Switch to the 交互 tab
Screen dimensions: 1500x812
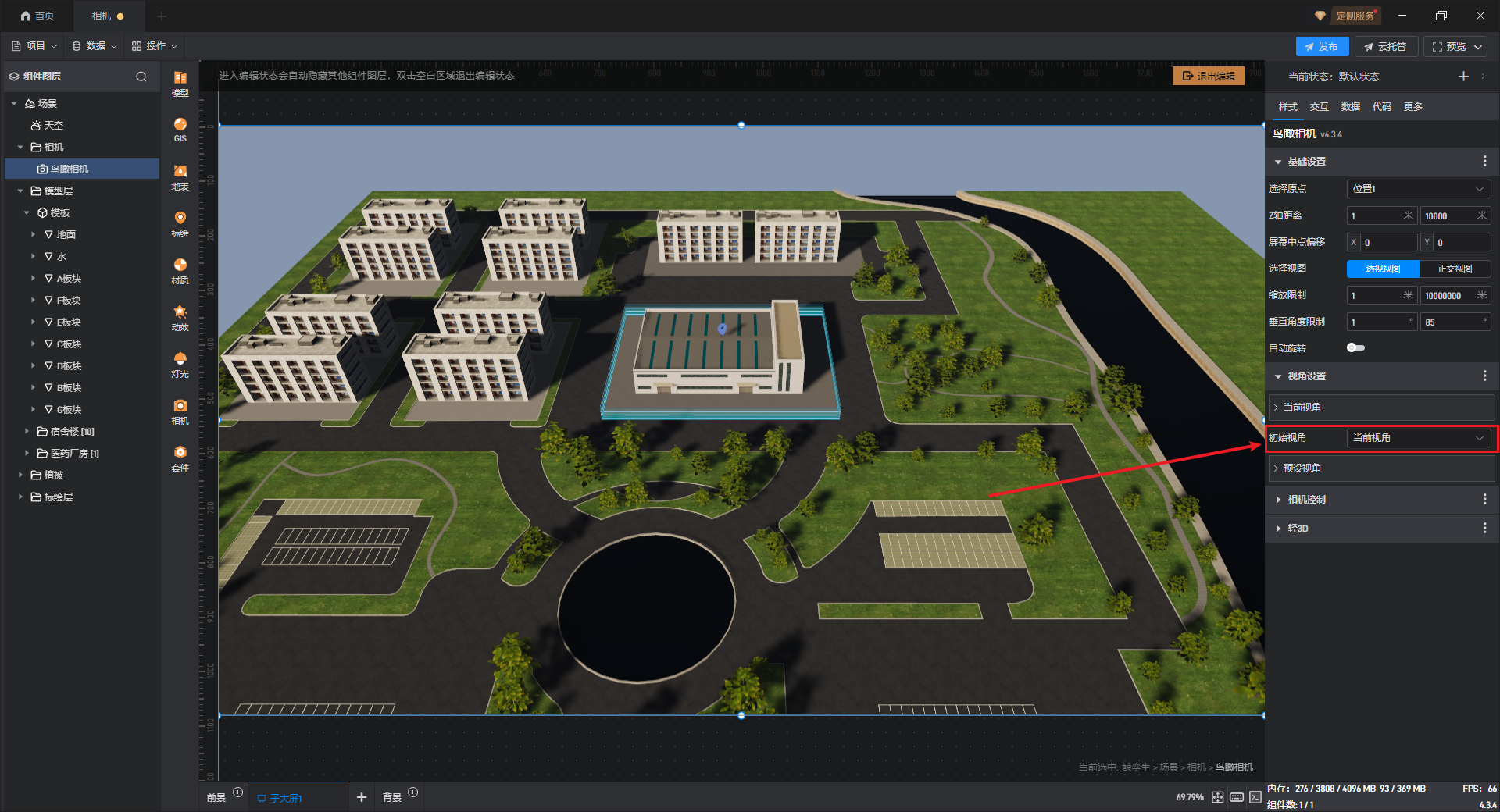[1319, 107]
